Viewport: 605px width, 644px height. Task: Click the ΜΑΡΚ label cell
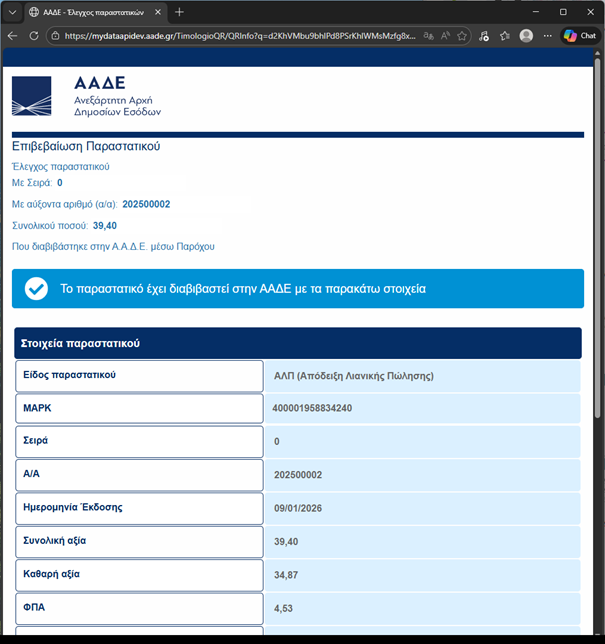point(139,409)
